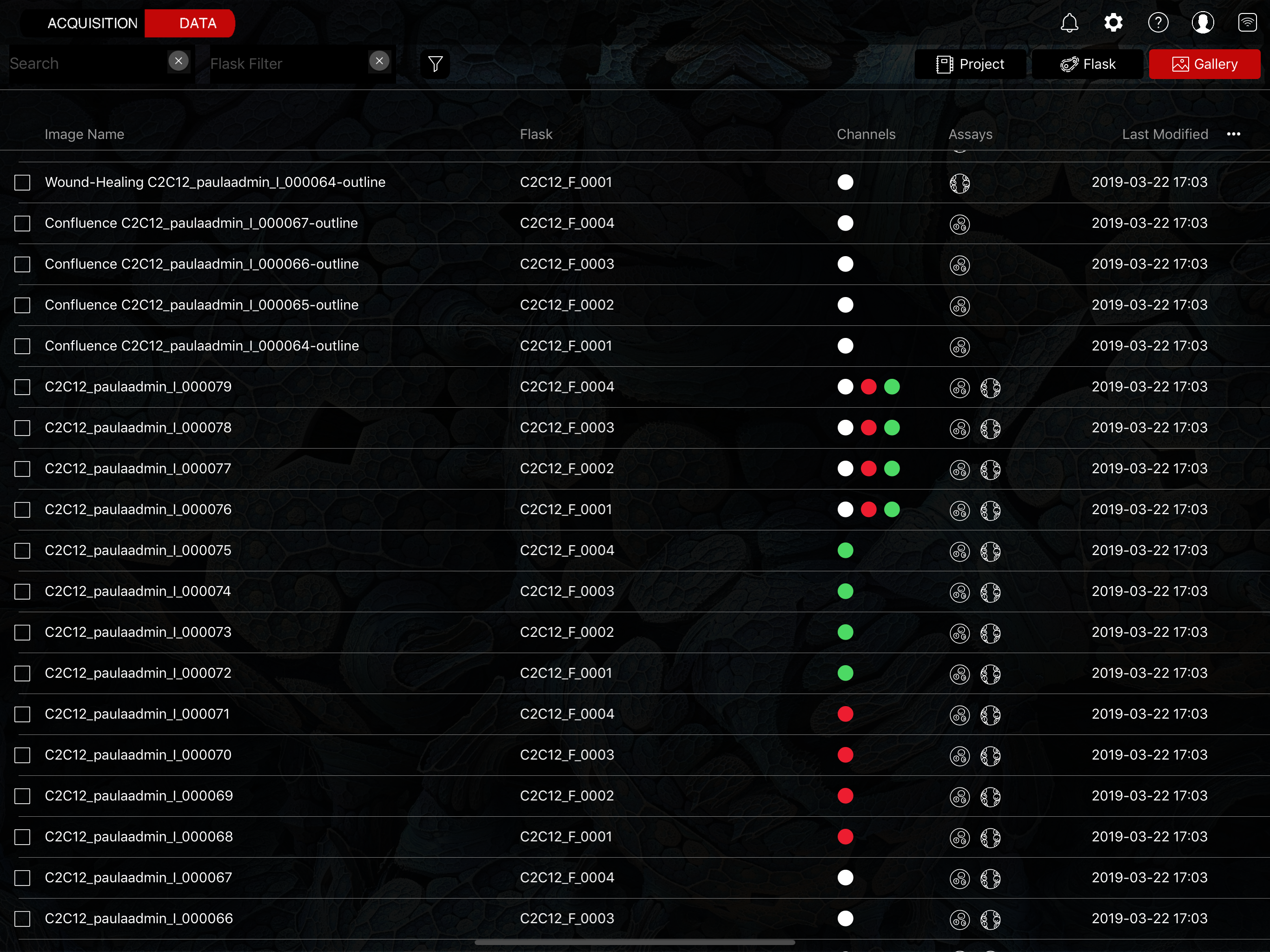Click the green channel dot for C2C12_paulaadmin_I_000073
The height and width of the screenshot is (952, 1270).
click(x=845, y=633)
